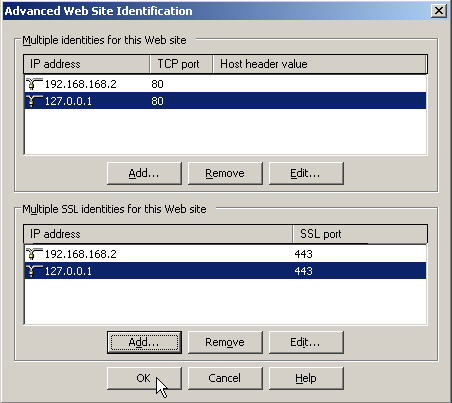Screen dimensions: 452x403
Task: Remove the selected Web site identity
Action: click(225, 173)
